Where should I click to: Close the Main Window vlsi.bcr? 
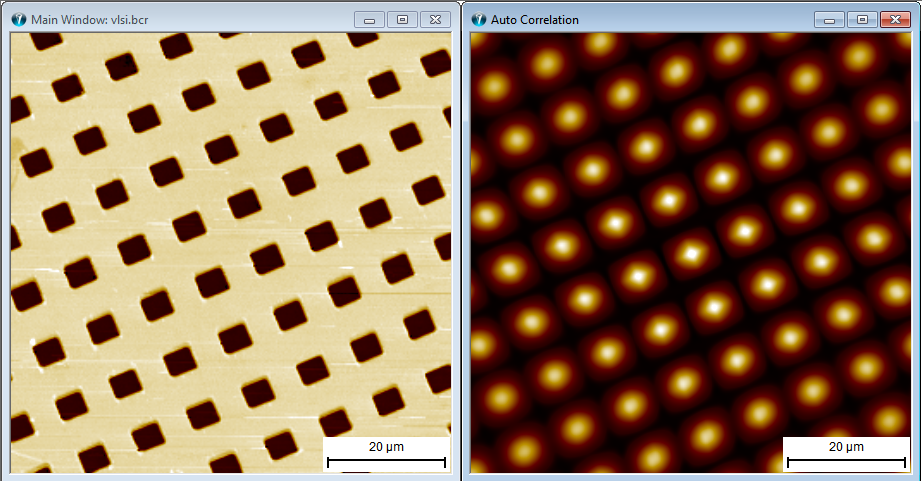[435, 19]
